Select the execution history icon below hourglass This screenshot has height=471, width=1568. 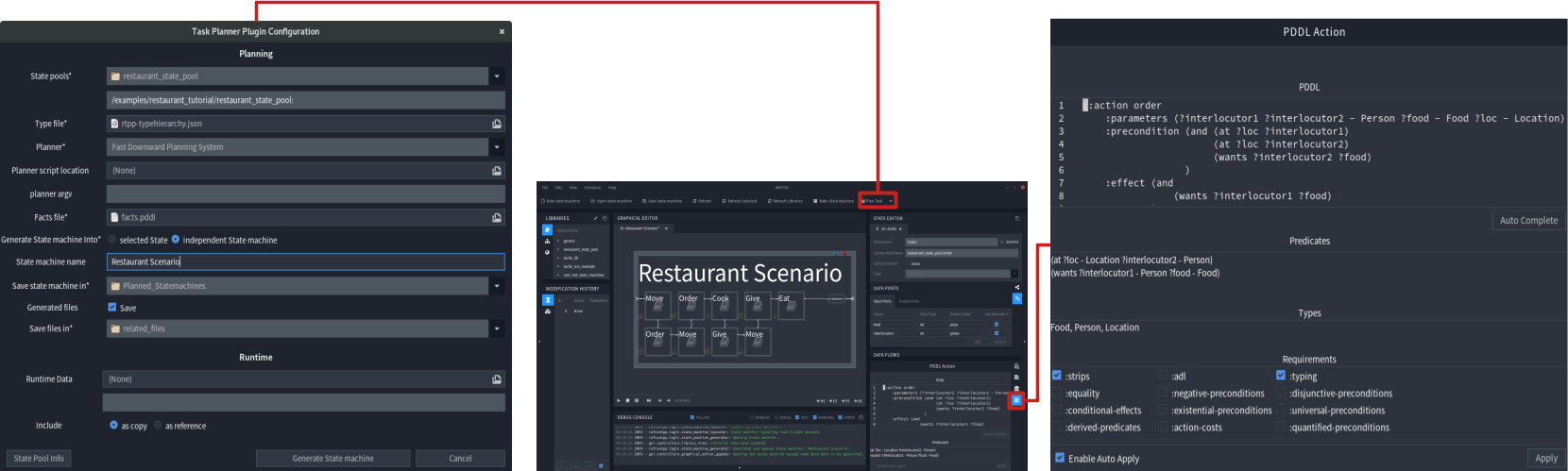pyautogui.click(x=547, y=311)
